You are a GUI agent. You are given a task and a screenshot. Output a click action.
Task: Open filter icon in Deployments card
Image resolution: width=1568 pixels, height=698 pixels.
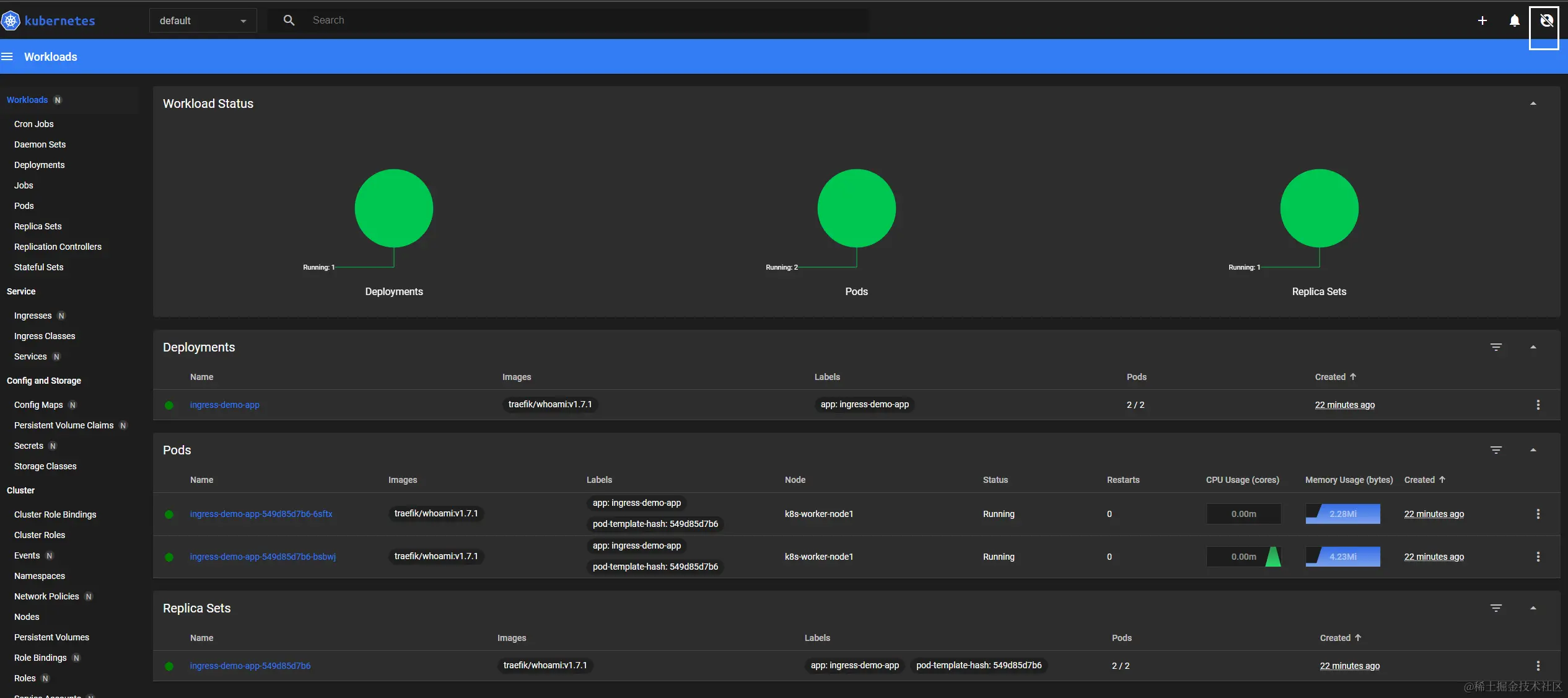pyautogui.click(x=1496, y=347)
